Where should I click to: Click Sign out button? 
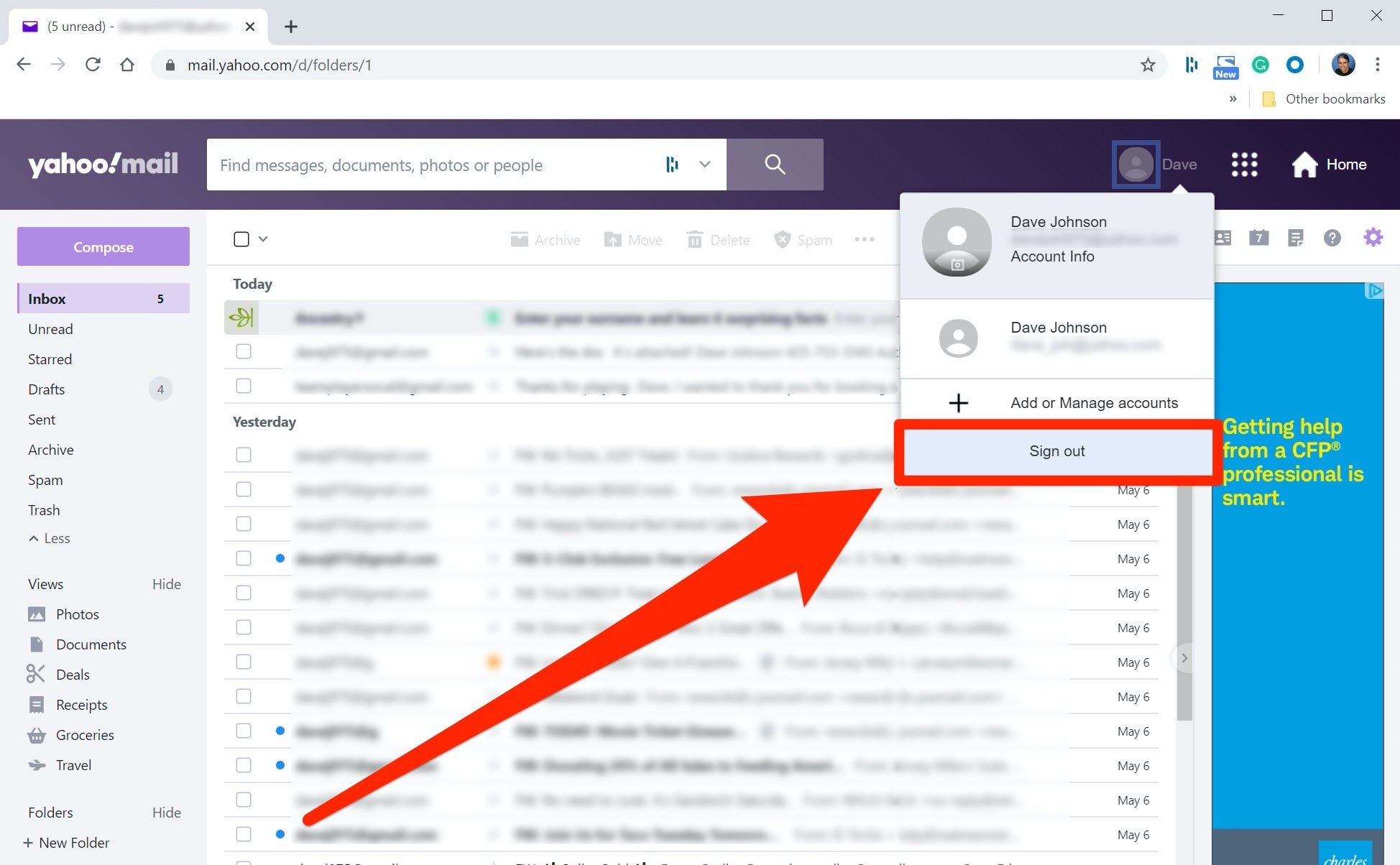[1056, 450]
